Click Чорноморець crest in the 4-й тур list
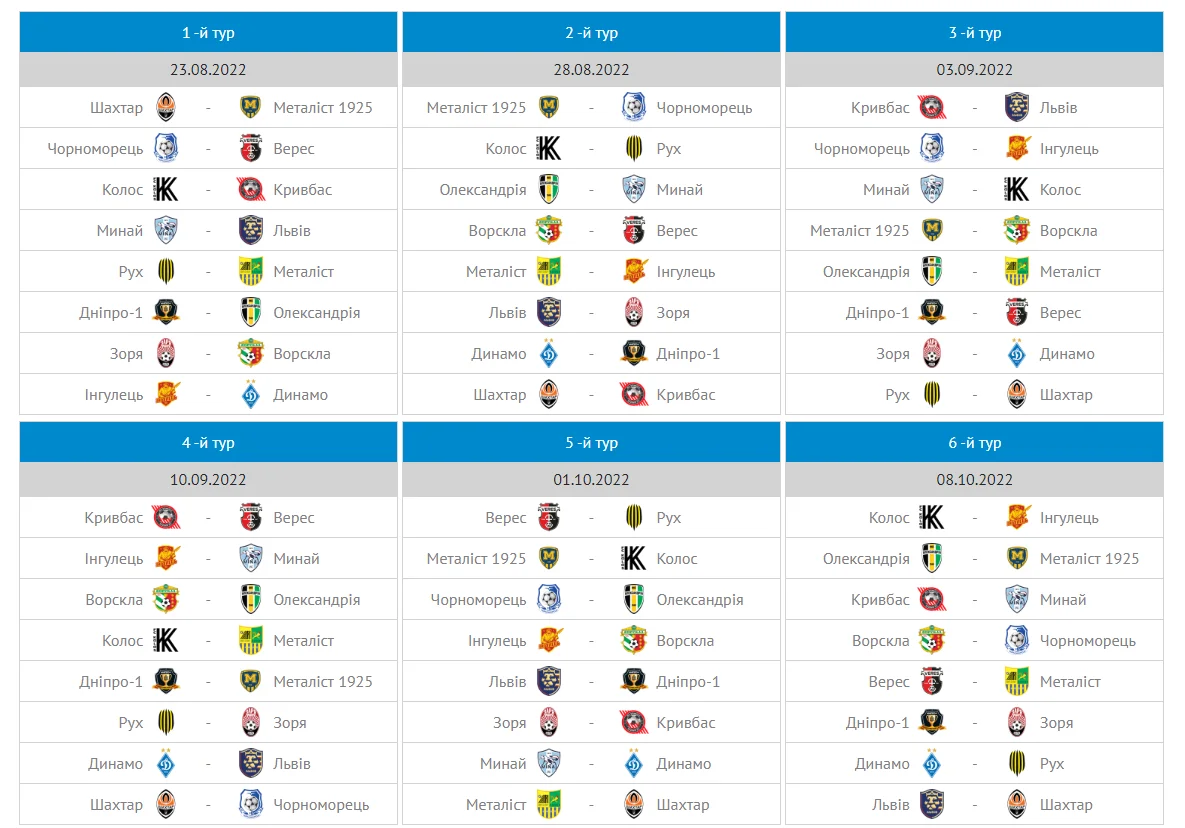This screenshot has width=1185, height=828. (250, 804)
